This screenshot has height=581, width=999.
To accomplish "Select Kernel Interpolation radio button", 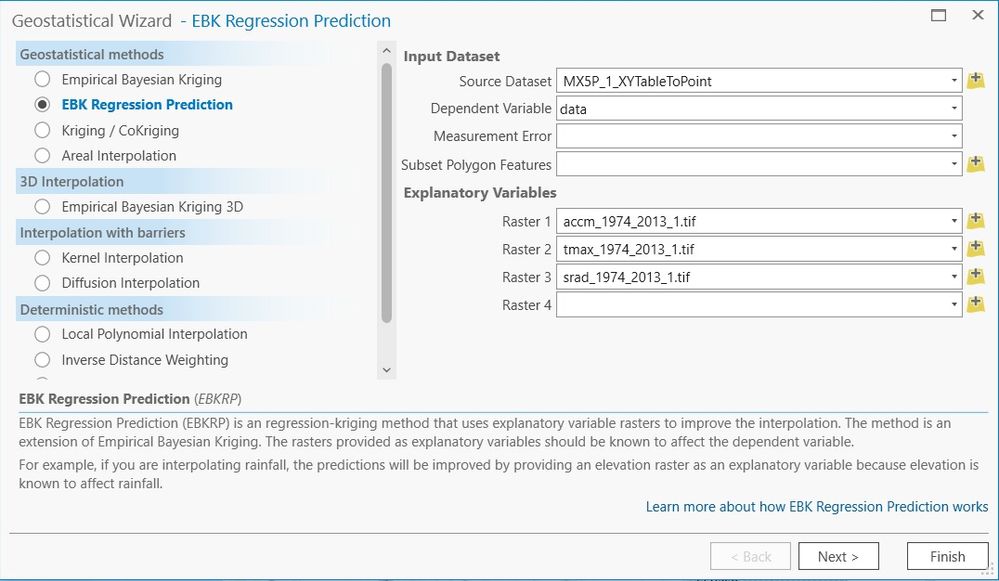I will tap(42, 258).
